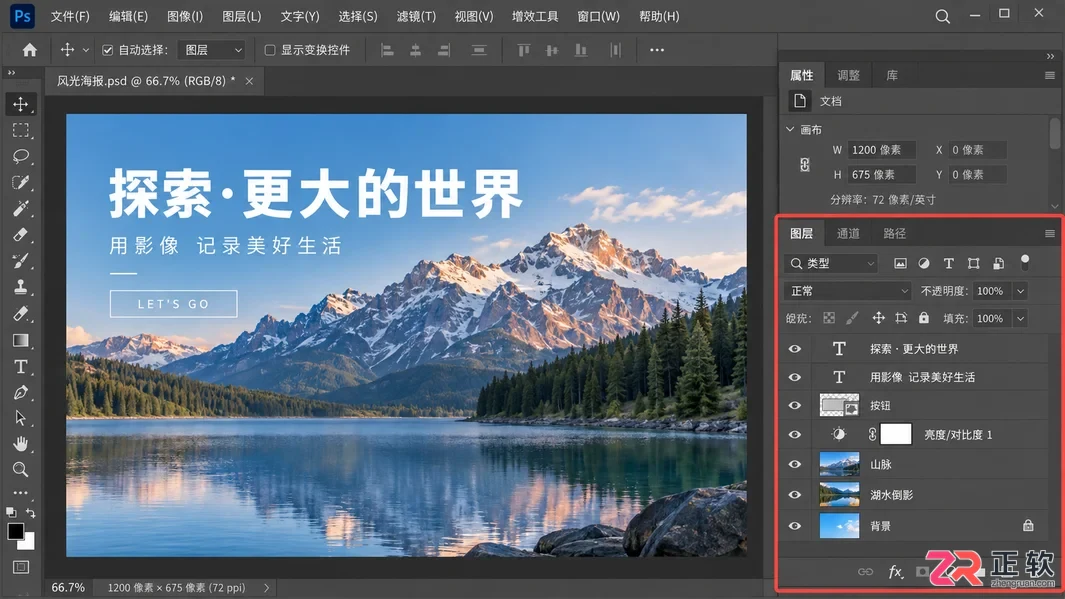The image size is (1065, 599).
Task: Select the Path Selection arrow tool
Action: click(20, 418)
